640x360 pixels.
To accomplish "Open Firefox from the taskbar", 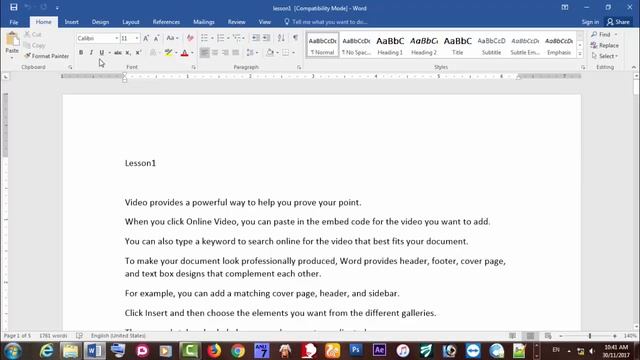I will (214, 351).
